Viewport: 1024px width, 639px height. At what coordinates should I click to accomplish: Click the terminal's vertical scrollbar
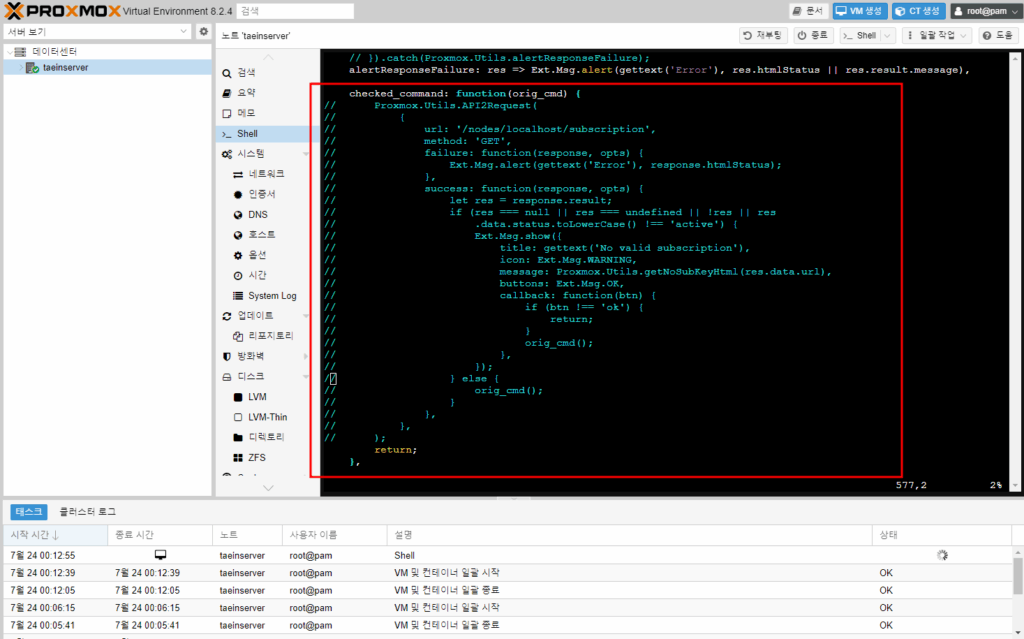tap(1015, 271)
